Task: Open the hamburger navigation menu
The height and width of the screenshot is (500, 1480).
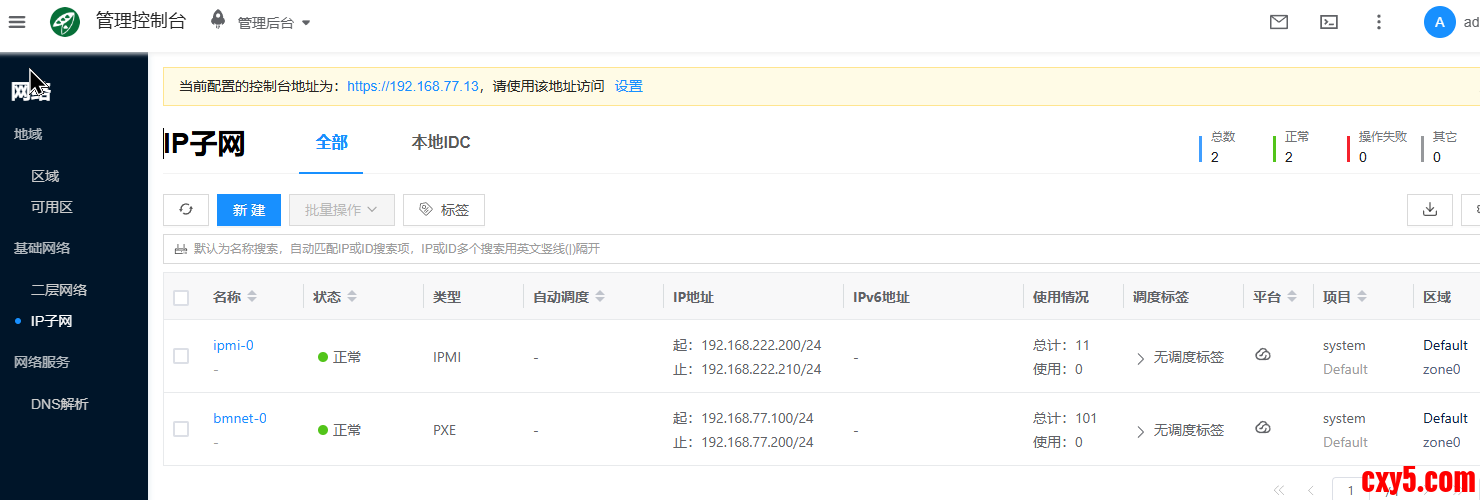Action: pos(17,22)
